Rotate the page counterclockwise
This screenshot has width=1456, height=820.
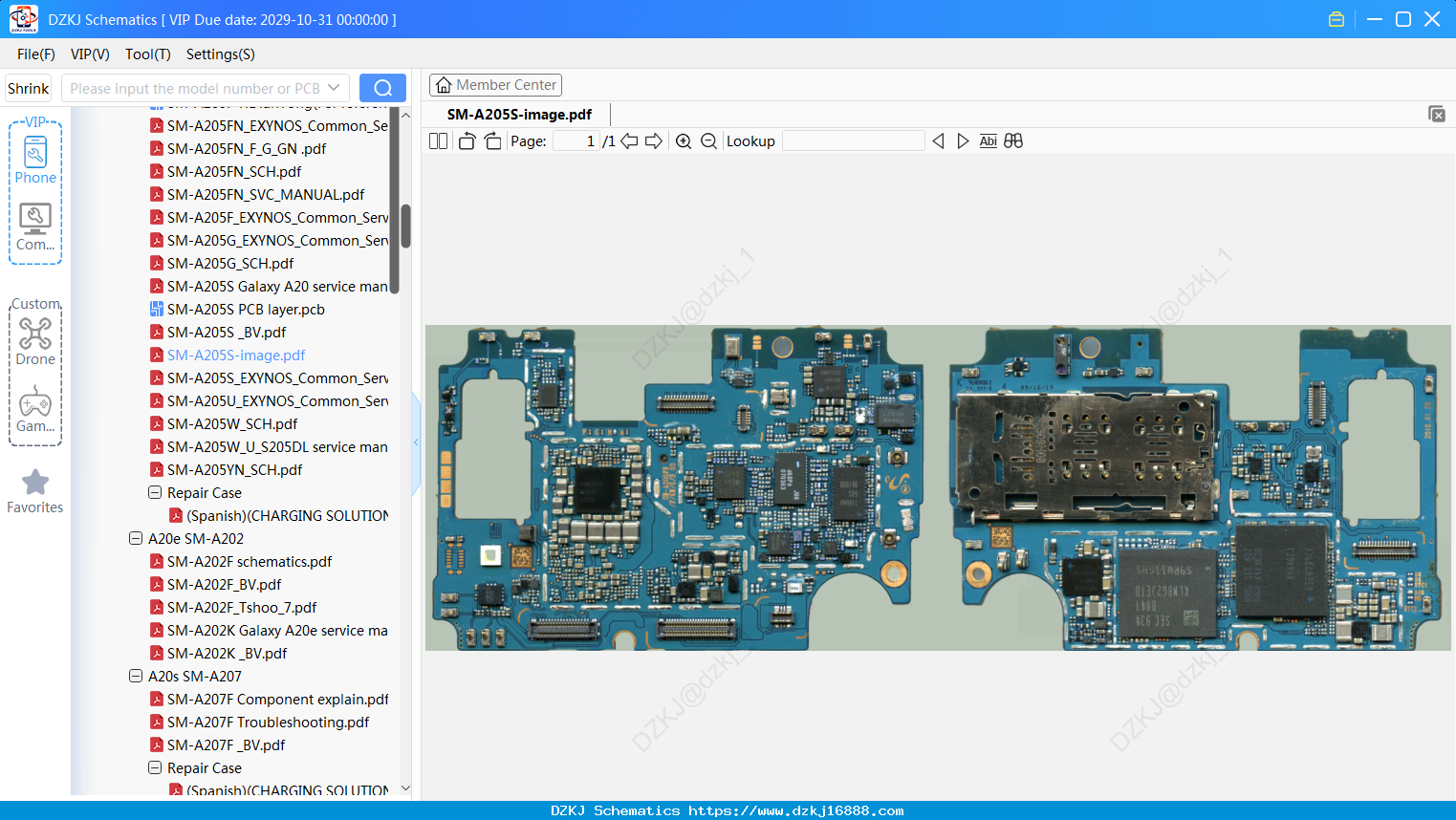tap(467, 141)
